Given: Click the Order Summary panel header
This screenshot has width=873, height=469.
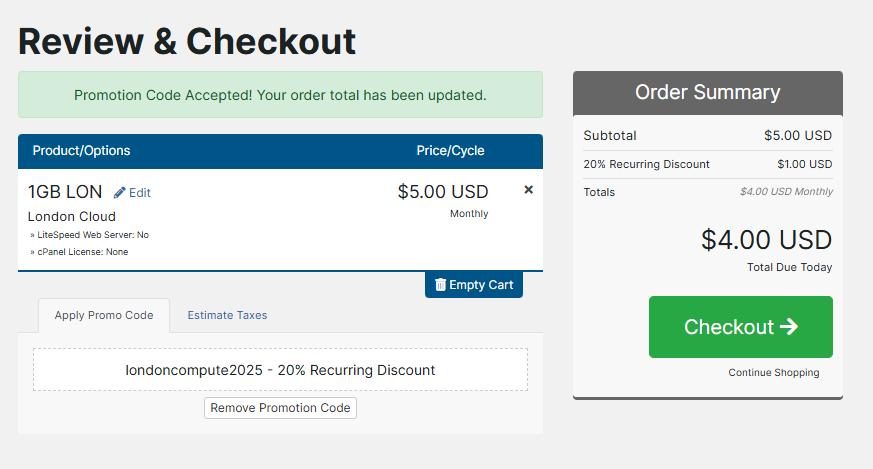Looking at the screenshot, I should click(x=707, y=92).
